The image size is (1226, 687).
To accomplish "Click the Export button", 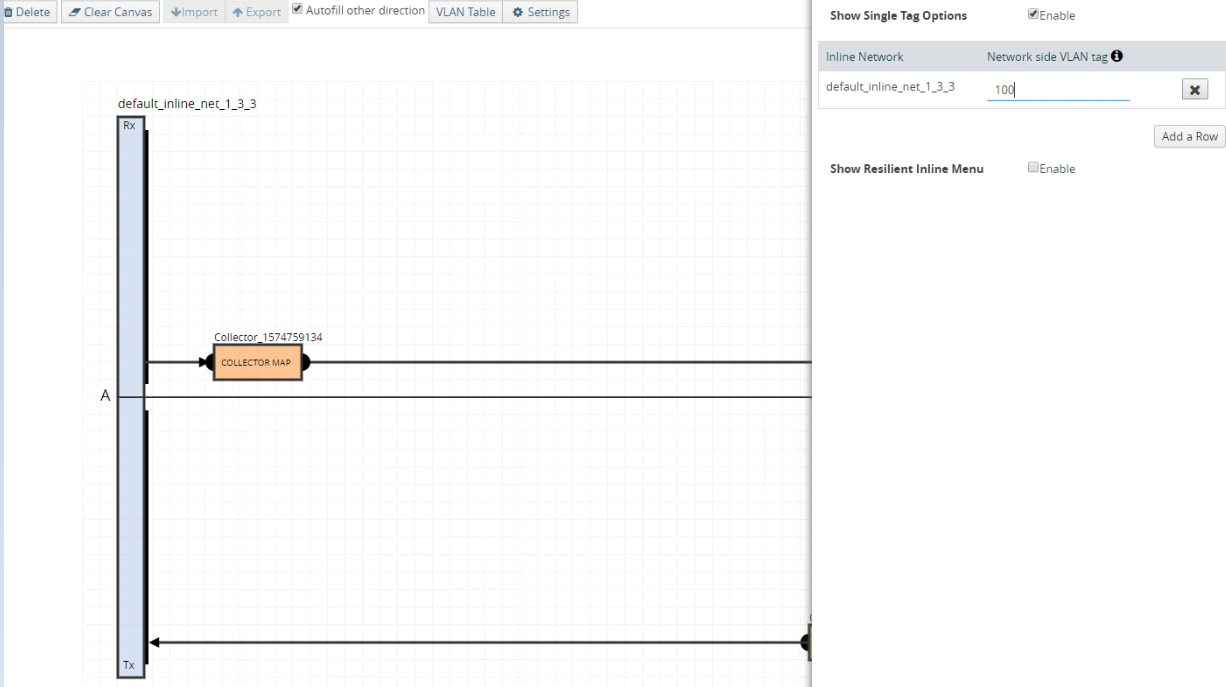I will coord(258,13).
